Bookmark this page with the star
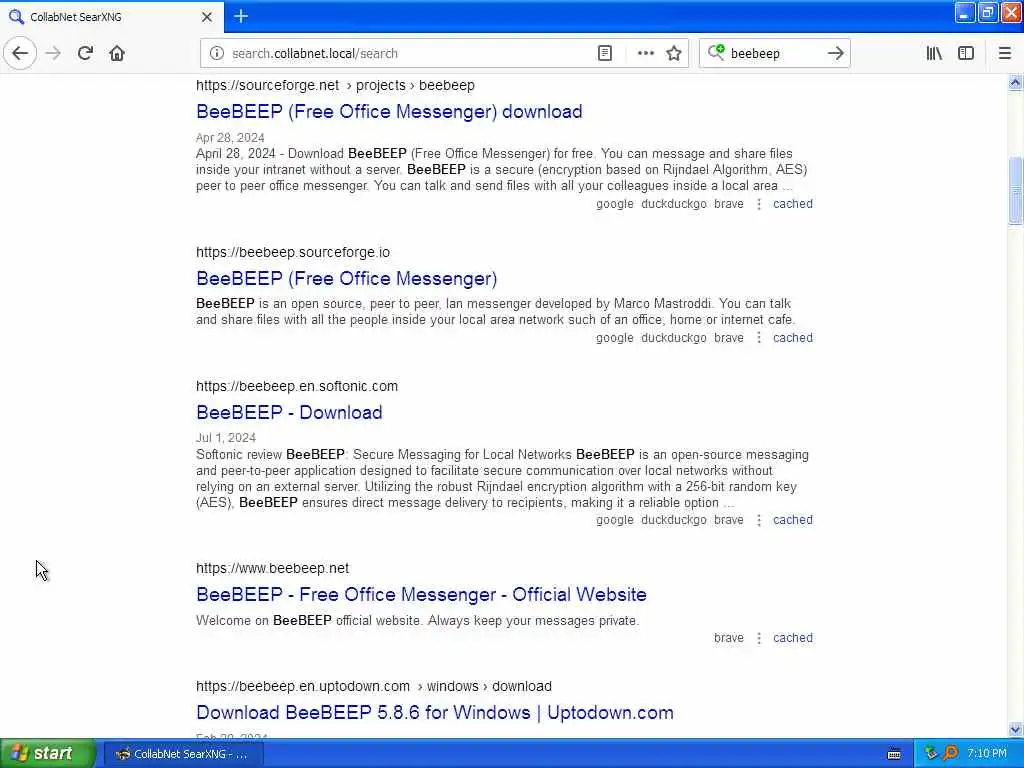The height and width of the screenshot is (768, 1024). tap(674, 53)
